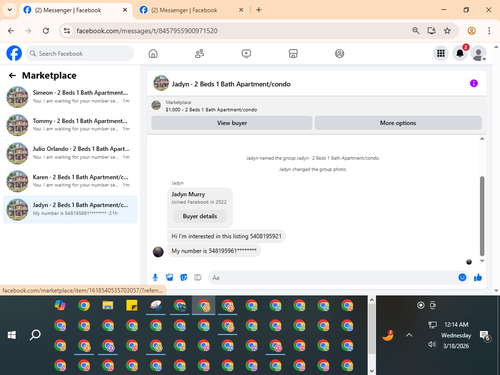The image size is (500, 375).
Task: Choose a GIF icon in composer
Action: (198, 277)
